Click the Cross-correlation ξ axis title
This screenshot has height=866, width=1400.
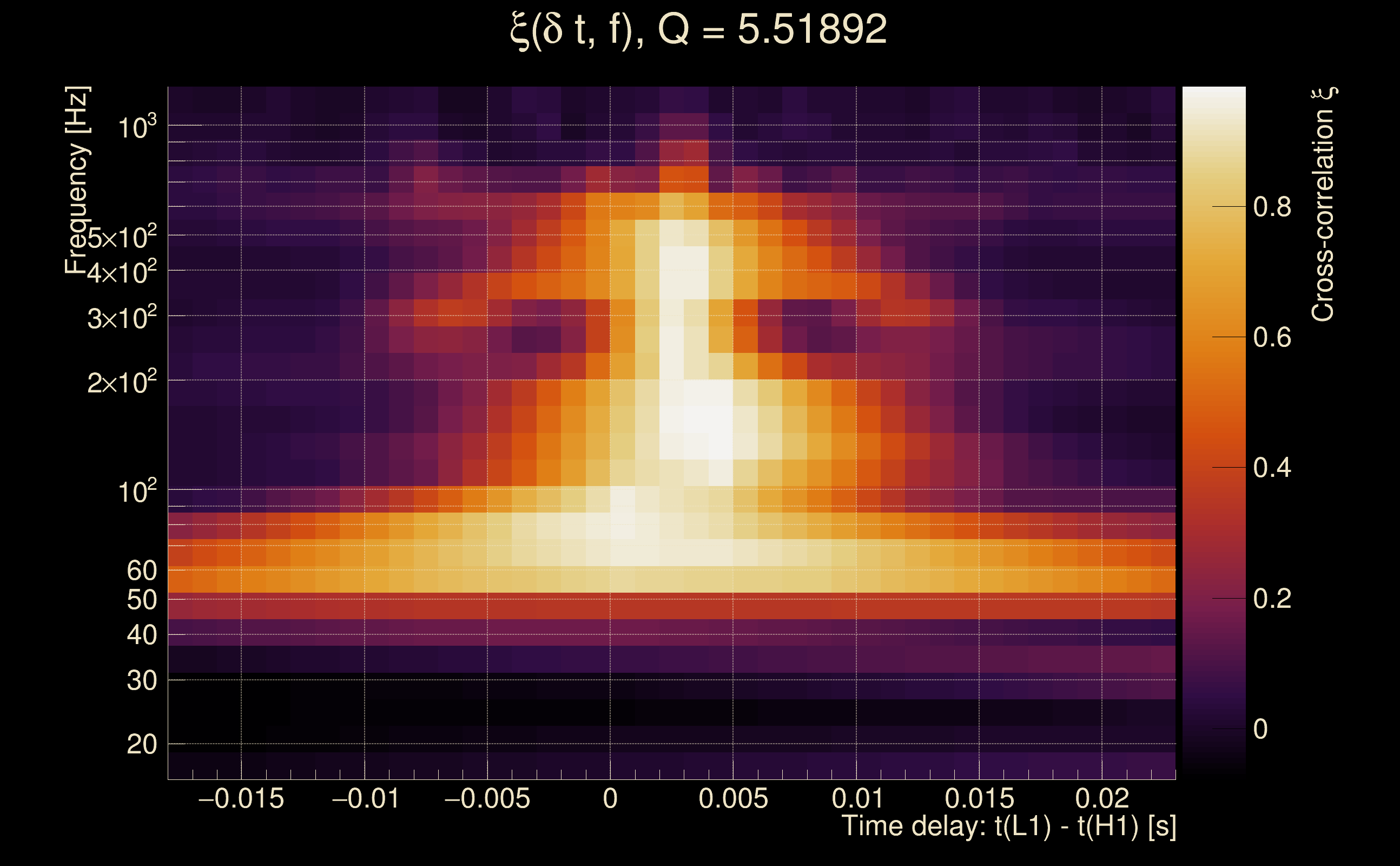pos(1323,205)
